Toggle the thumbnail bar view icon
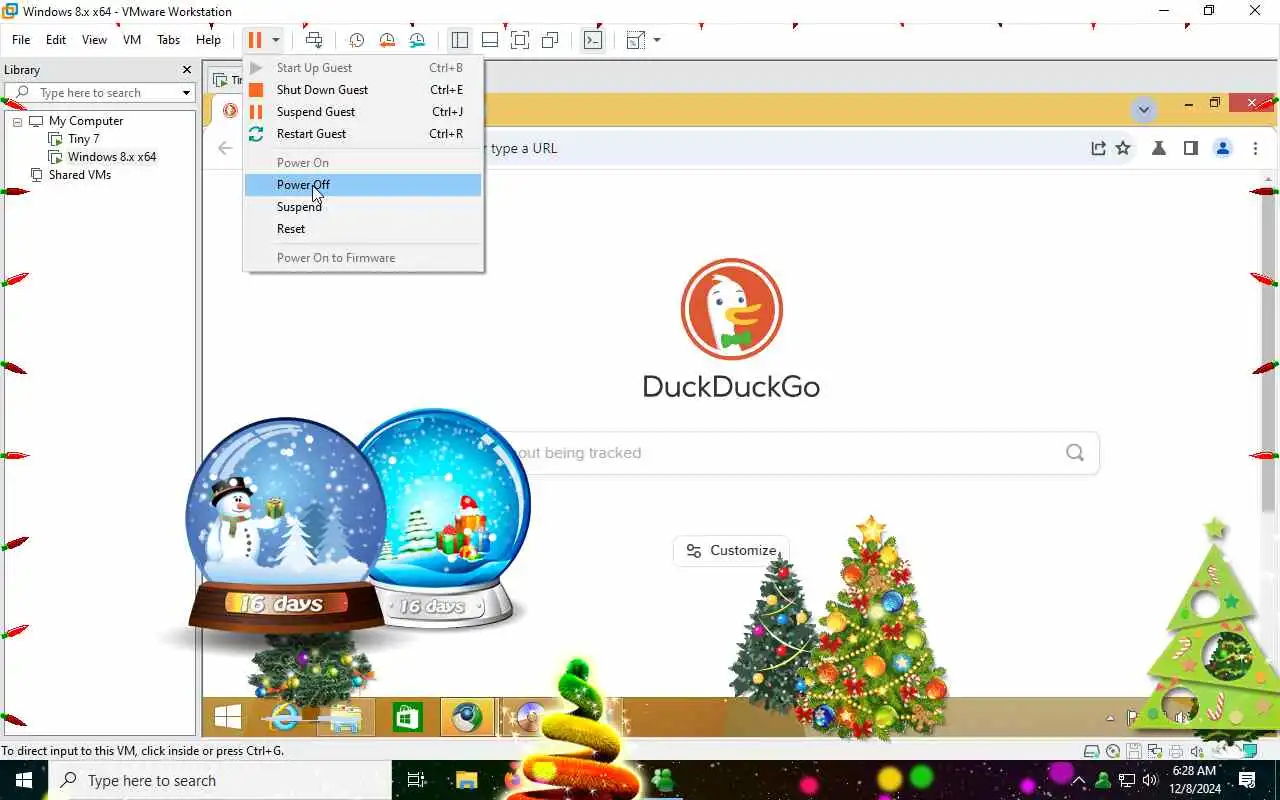Image resolution: width=1280 pixels, height=800 pixels. pyautogui.click(x=490, y=40)
